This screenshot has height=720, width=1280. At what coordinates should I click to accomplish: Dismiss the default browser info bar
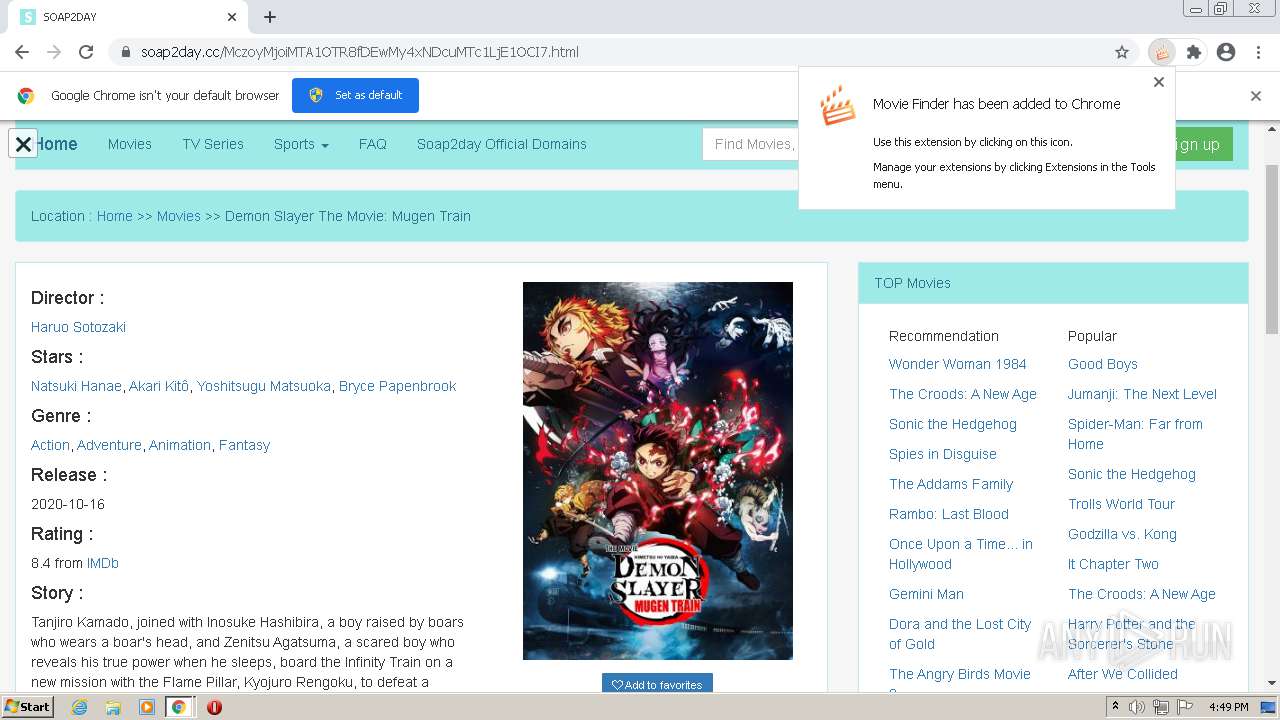click(1256, 96)
